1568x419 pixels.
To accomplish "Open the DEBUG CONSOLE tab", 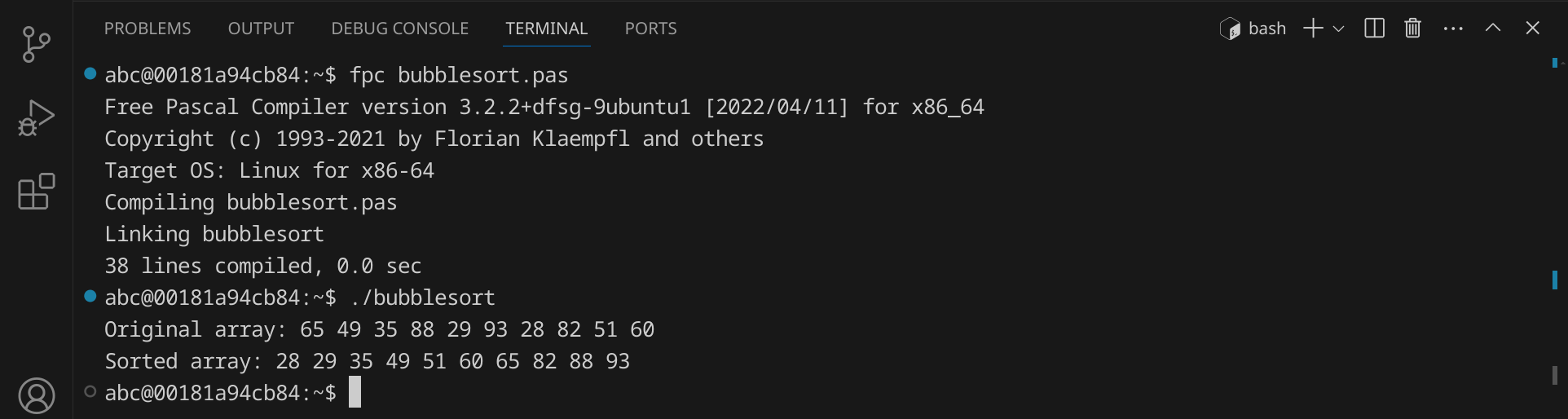I will tap(399, 29).
